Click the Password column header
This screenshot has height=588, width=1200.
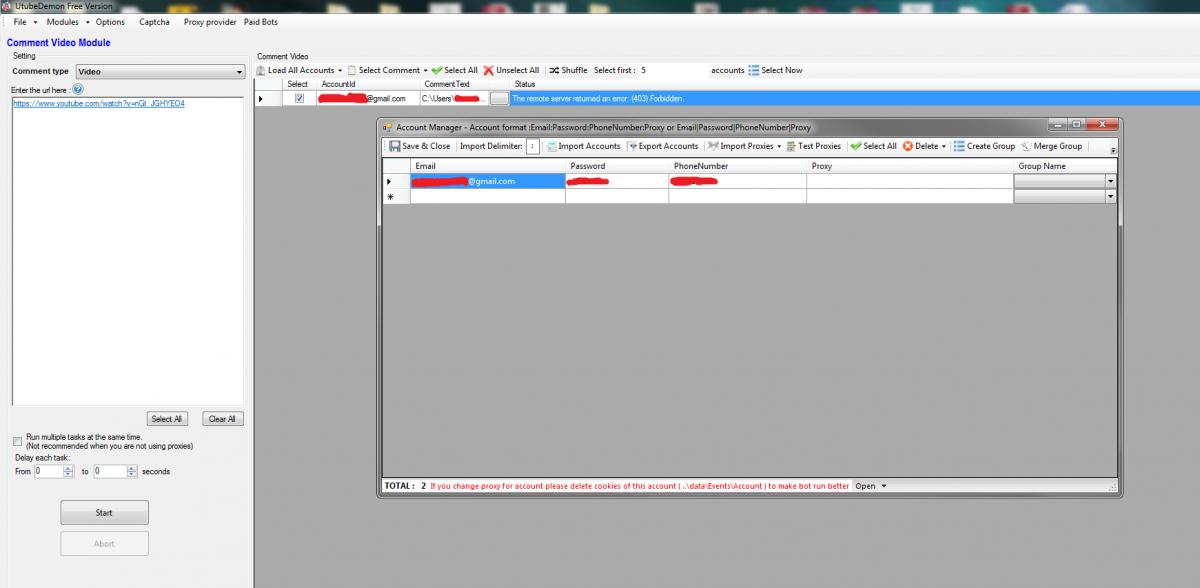(x=617, y=166)
